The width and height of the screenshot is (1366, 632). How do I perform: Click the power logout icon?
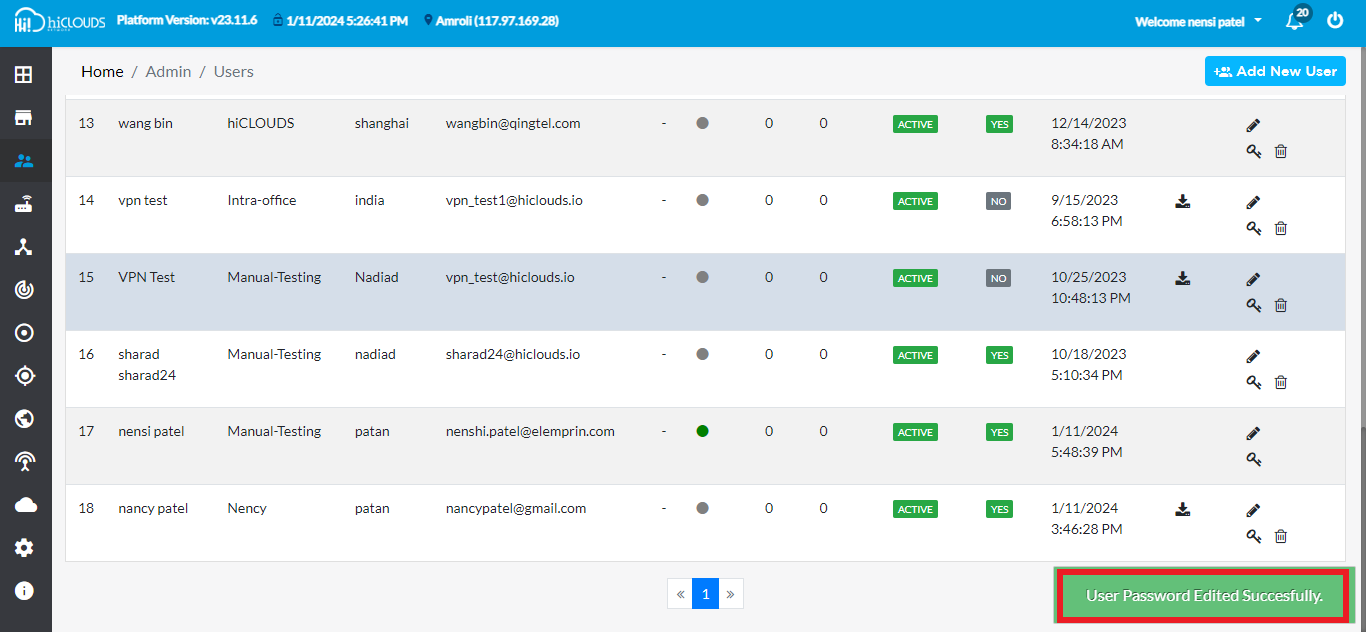pyautogui.click(x=1335, y=20)
